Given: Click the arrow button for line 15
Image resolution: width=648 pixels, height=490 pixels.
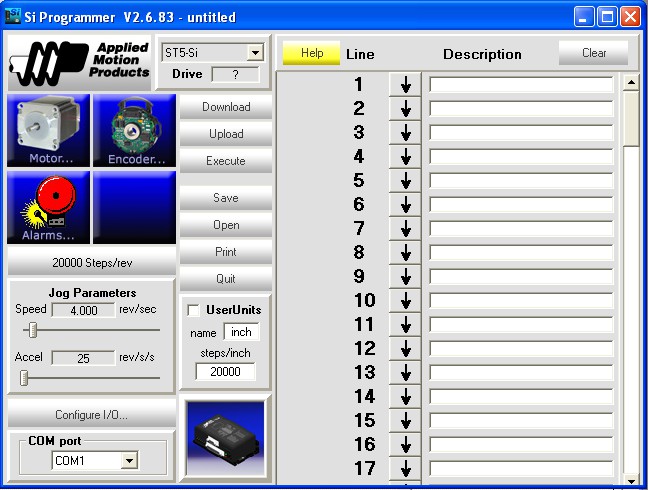Looking at the screenshot, I should coord(405,420).
